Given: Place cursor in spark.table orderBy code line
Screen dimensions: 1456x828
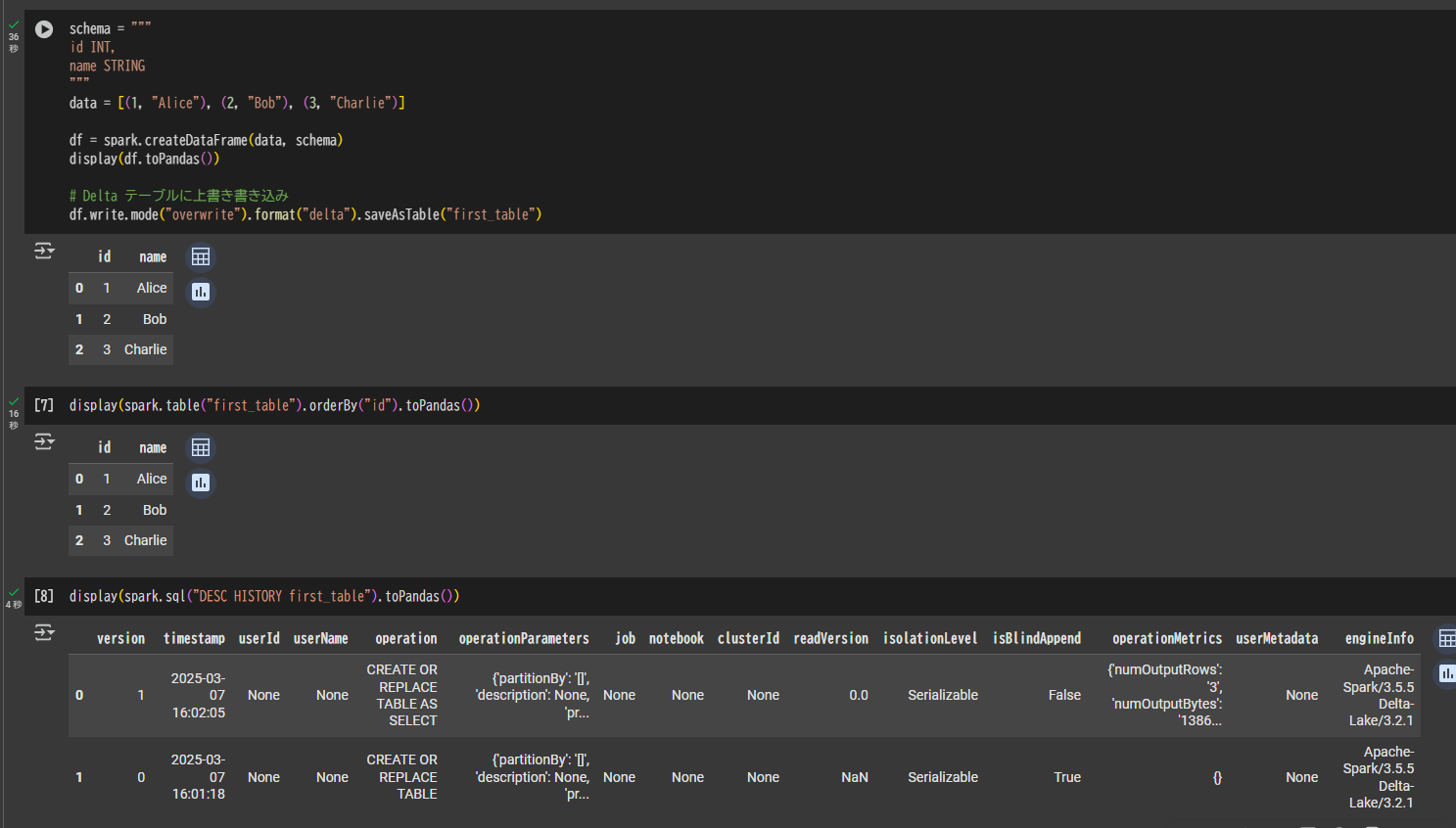Looking at the screenshot, I should [x=274, y=405].
